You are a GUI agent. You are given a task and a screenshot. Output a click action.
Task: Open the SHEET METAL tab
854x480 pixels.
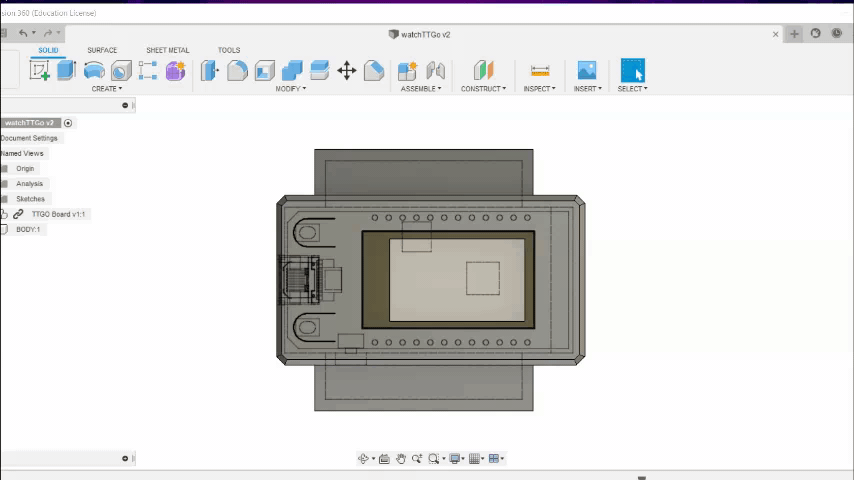coord(167,50)
